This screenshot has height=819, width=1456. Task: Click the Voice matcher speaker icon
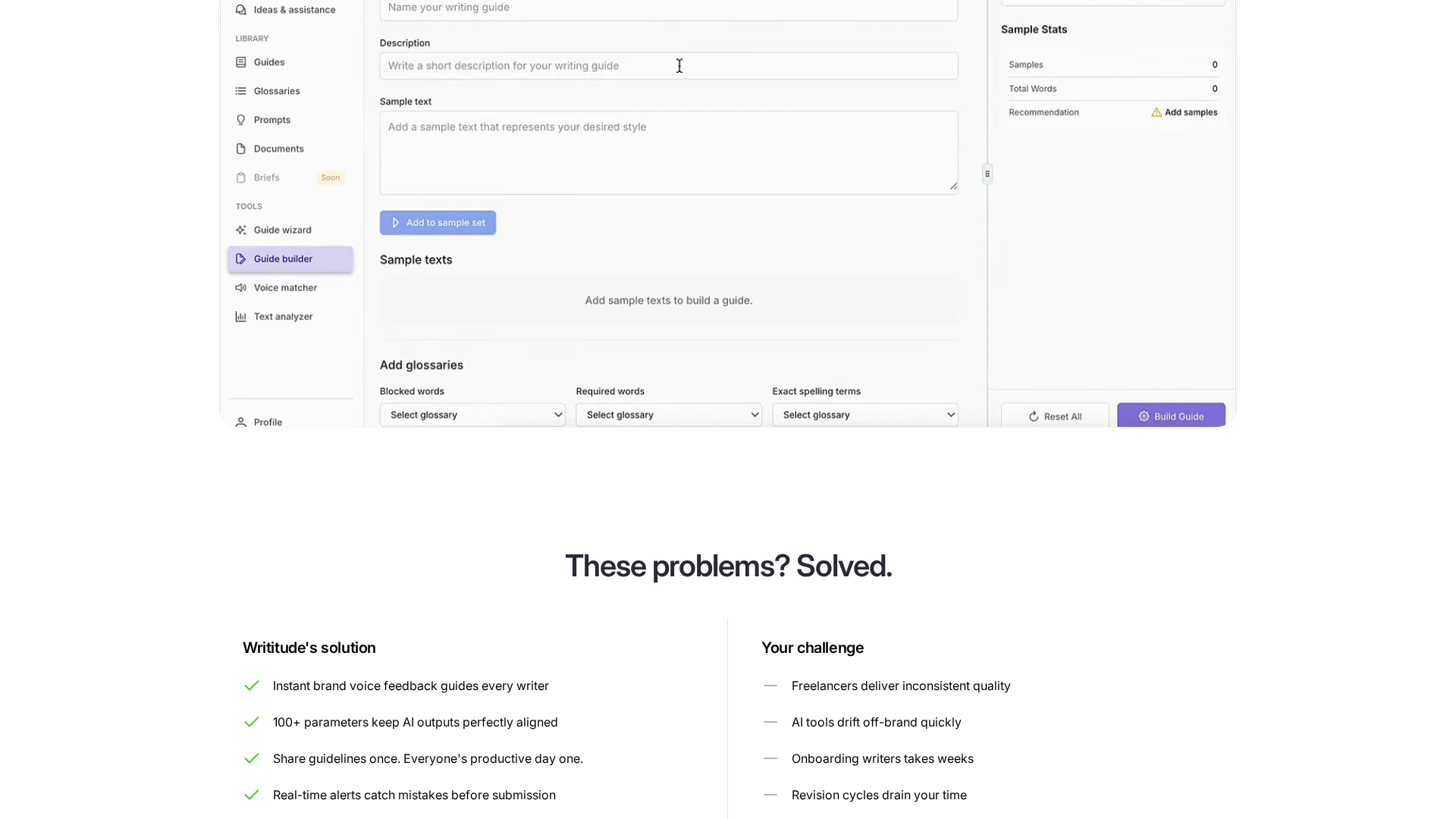[241, 287]
